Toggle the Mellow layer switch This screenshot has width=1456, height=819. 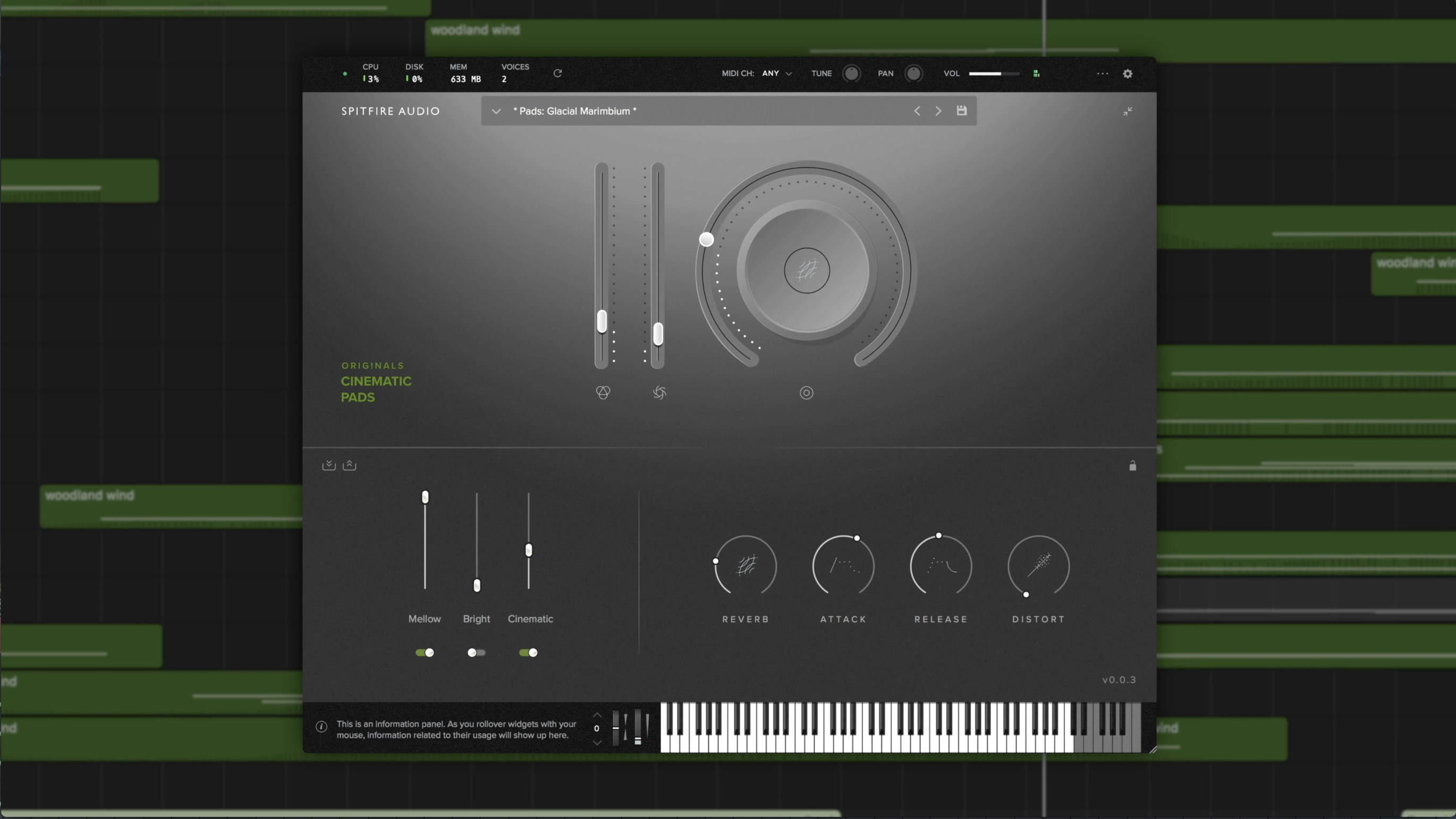(x=425, y=652)
